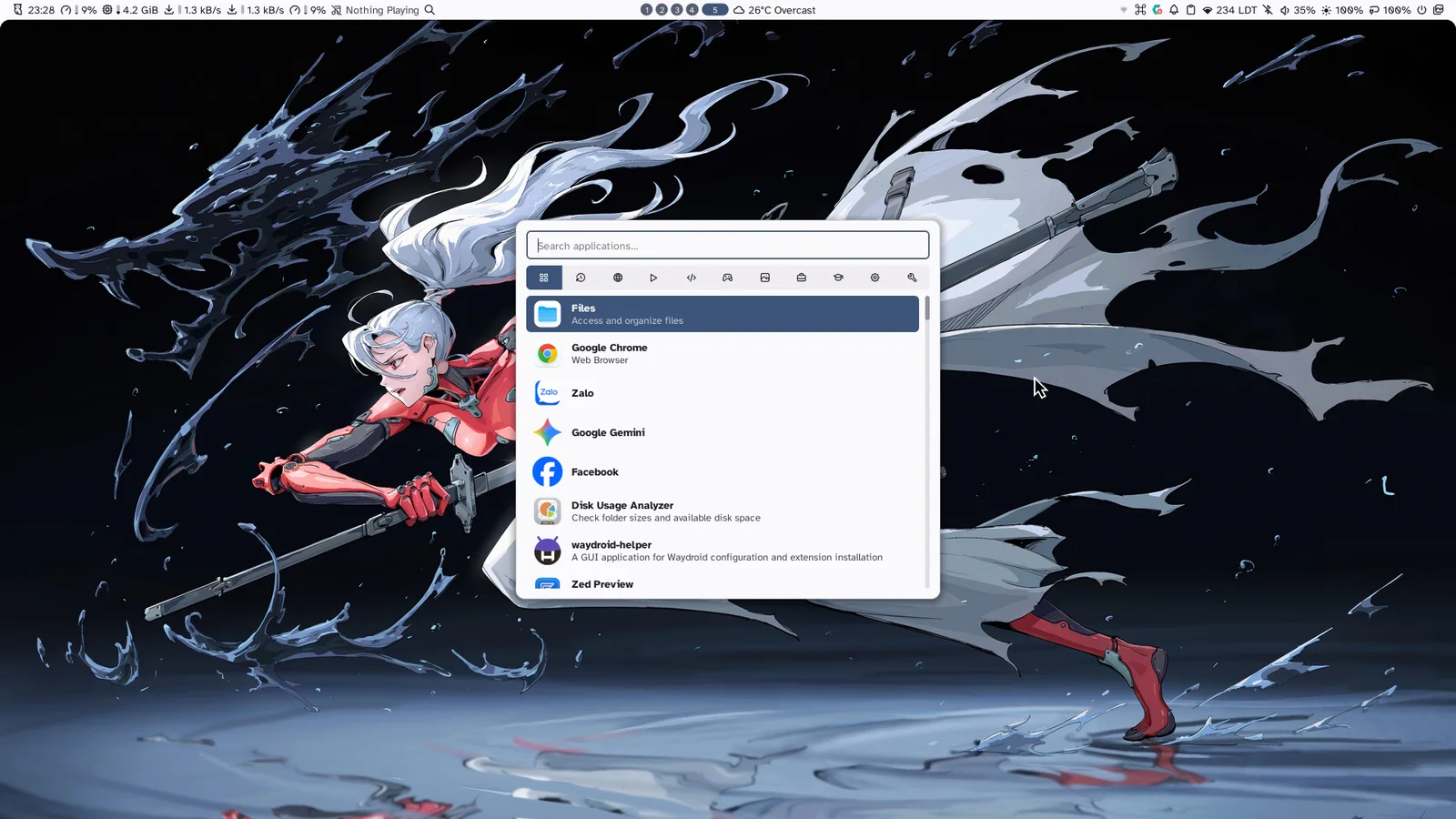Open the Facebook app entry
The width and height of the screenshot is (1456, 819).
click(723, 471)
